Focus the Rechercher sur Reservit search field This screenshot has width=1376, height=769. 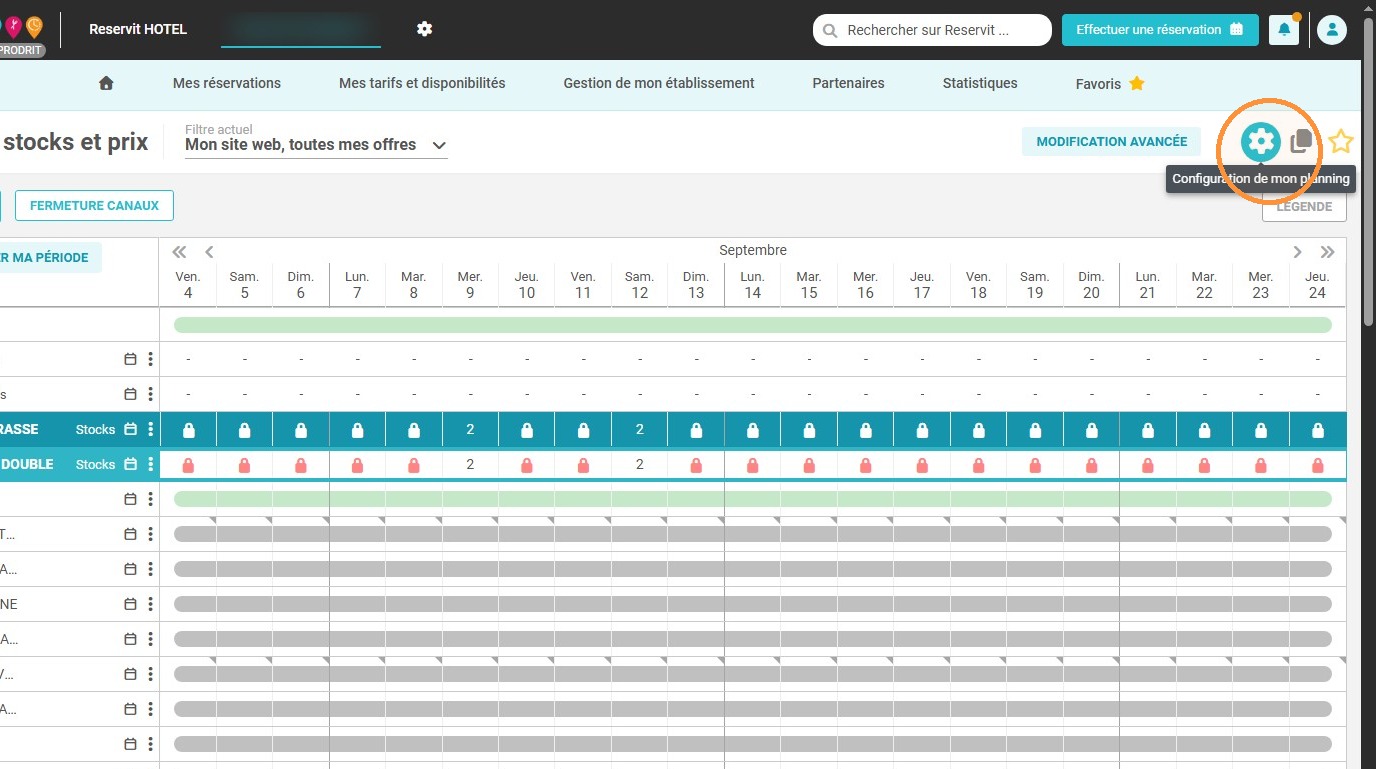click(932, 30)
